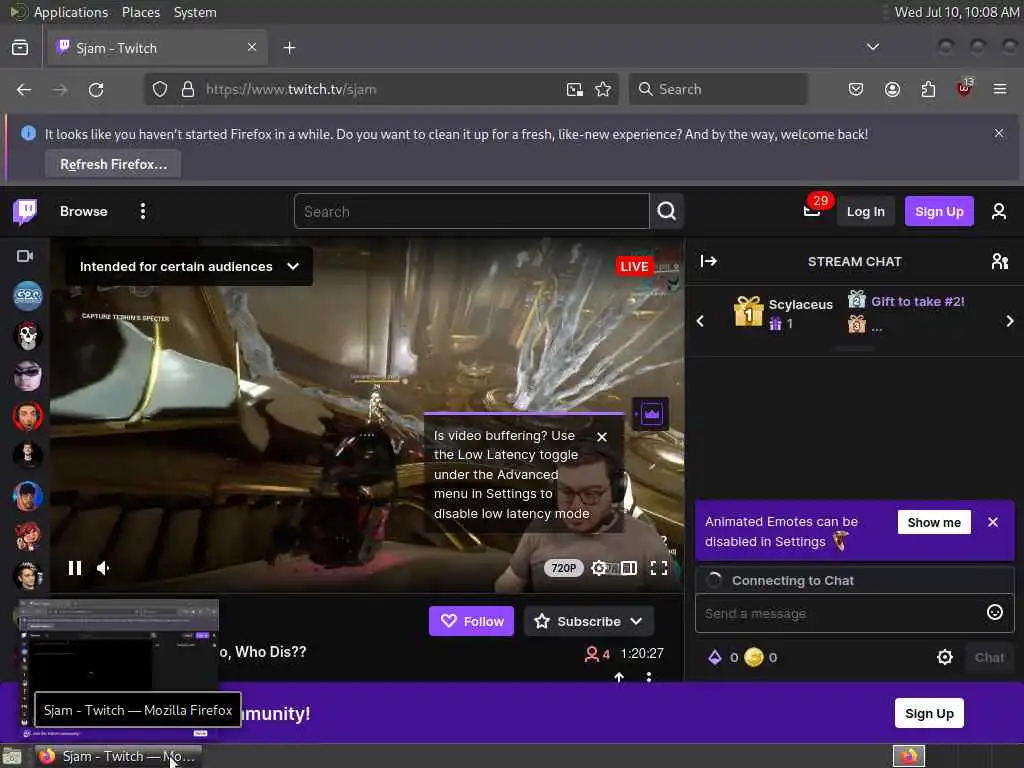Open the Pocket save icon
Image resolution: width=1024 pixels, height=768 pixels.
click(x=856, y=89)
